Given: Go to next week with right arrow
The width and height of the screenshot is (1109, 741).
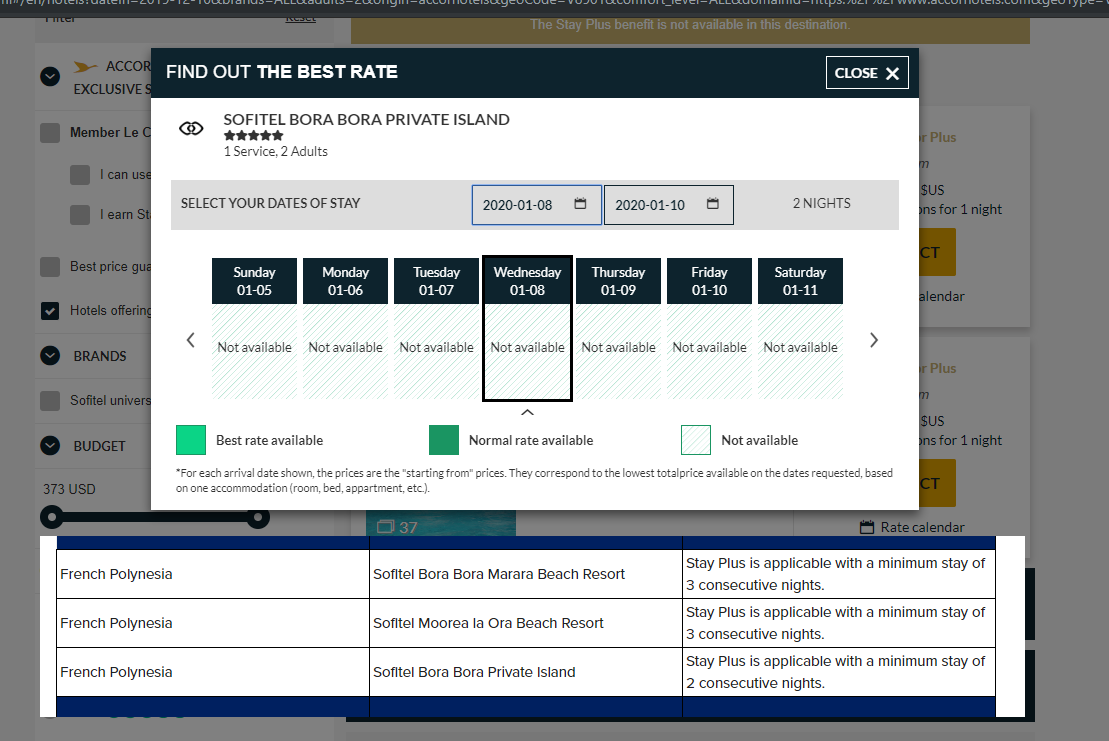Looking at the screenshot, I should pyautogui.click(x=873, y=340).
